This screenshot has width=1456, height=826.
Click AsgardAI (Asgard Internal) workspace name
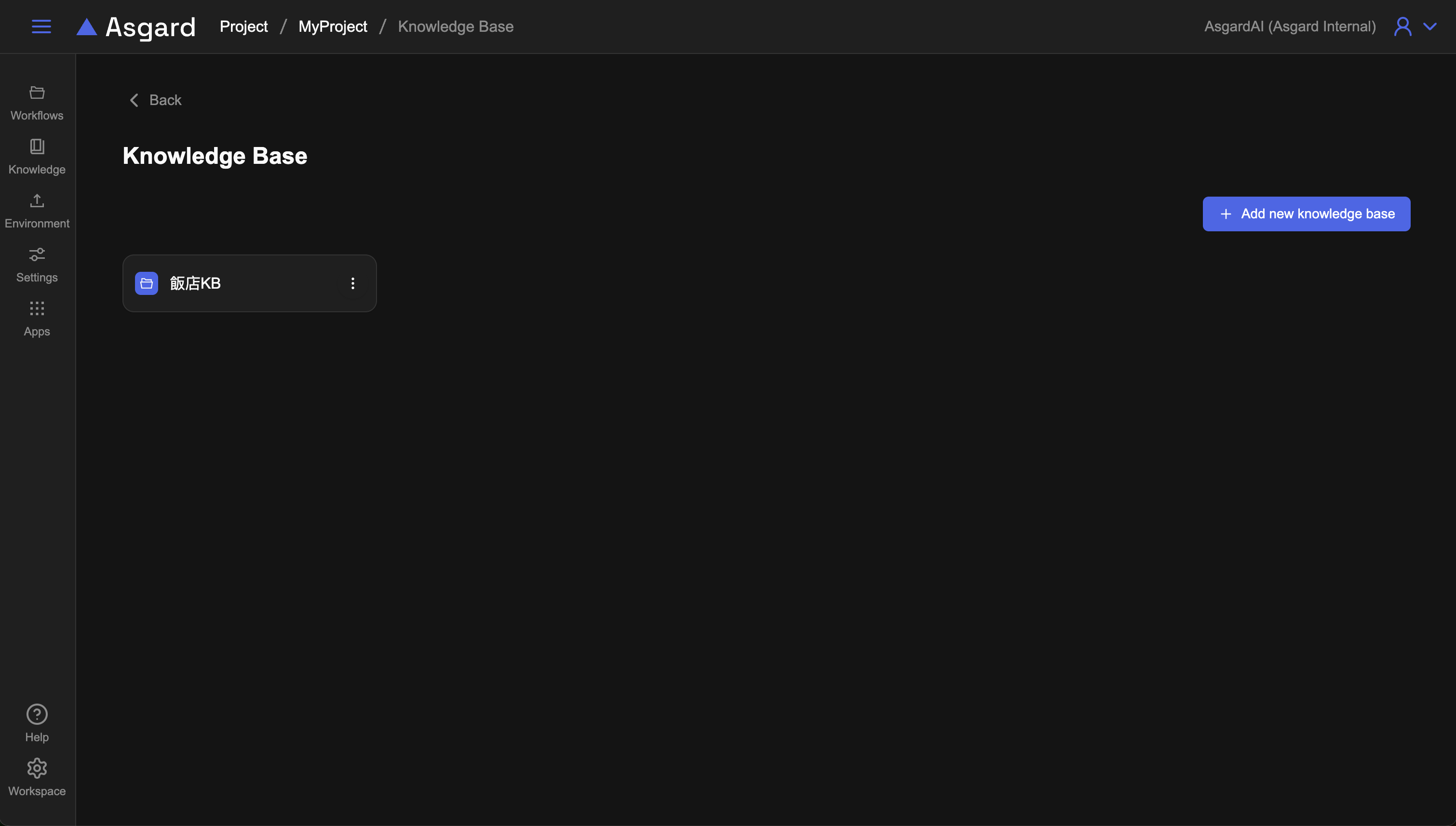(x=1290, y=27)
